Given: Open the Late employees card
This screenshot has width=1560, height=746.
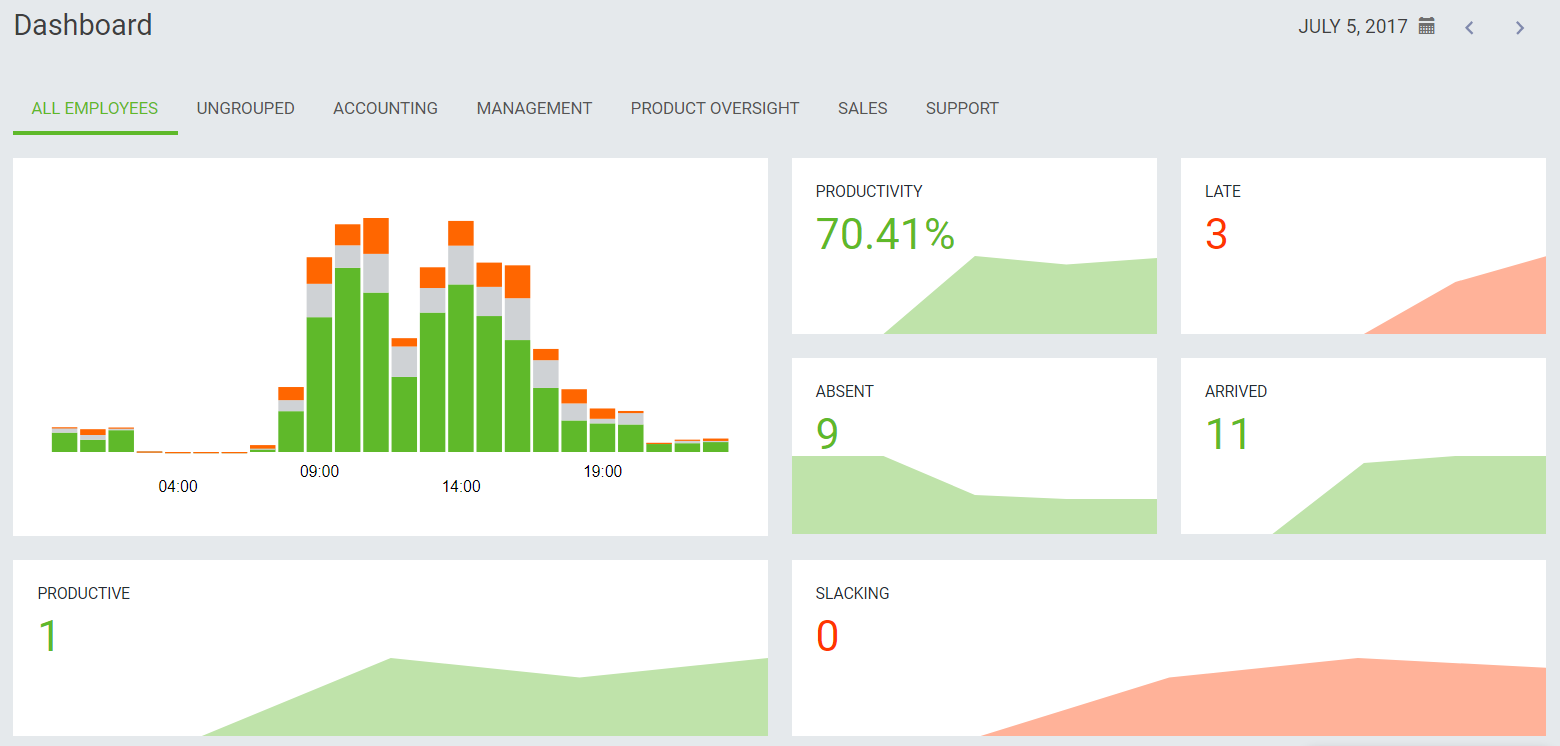Looking at the screenshot, I should coord(1362,246).
